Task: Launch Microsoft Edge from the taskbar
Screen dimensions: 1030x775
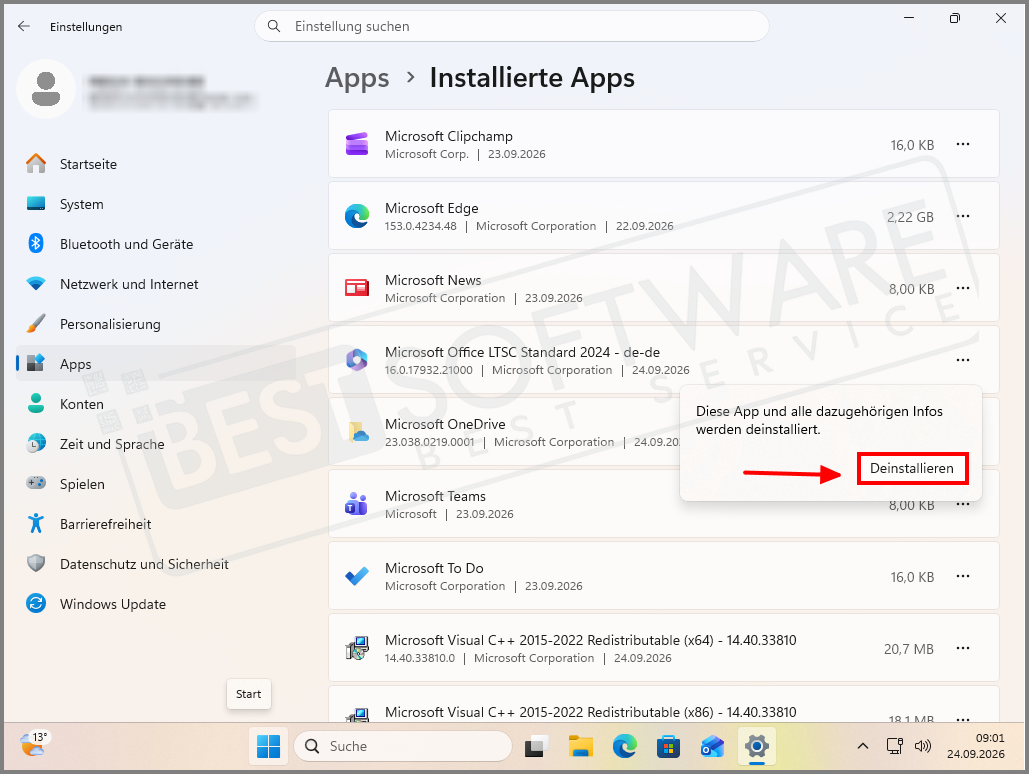Action: pyautogui.click(x=625, y=746)
